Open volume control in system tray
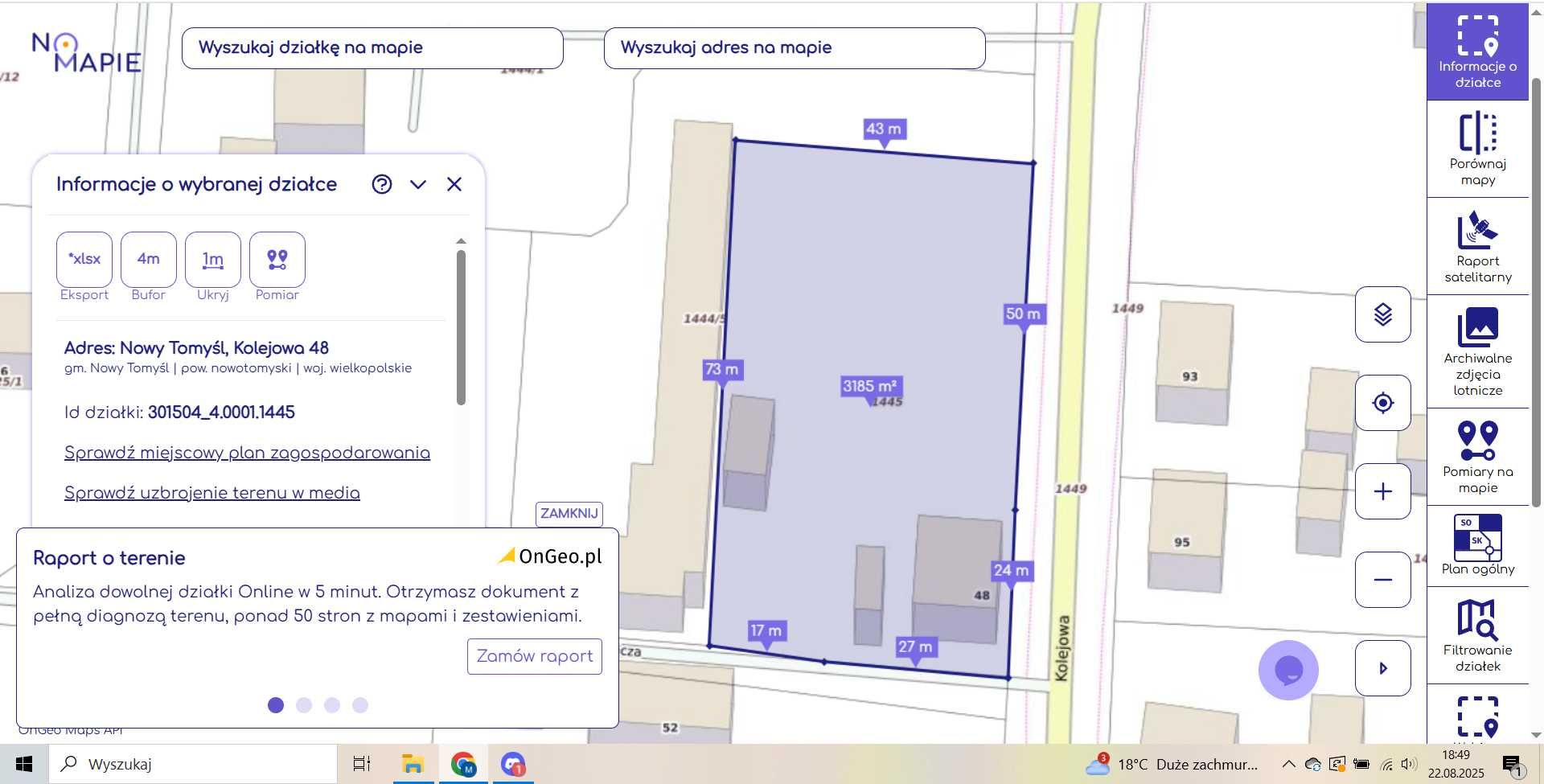Screen dimensions: 1544x784 pyautogui.click(x=1409, y=764)
